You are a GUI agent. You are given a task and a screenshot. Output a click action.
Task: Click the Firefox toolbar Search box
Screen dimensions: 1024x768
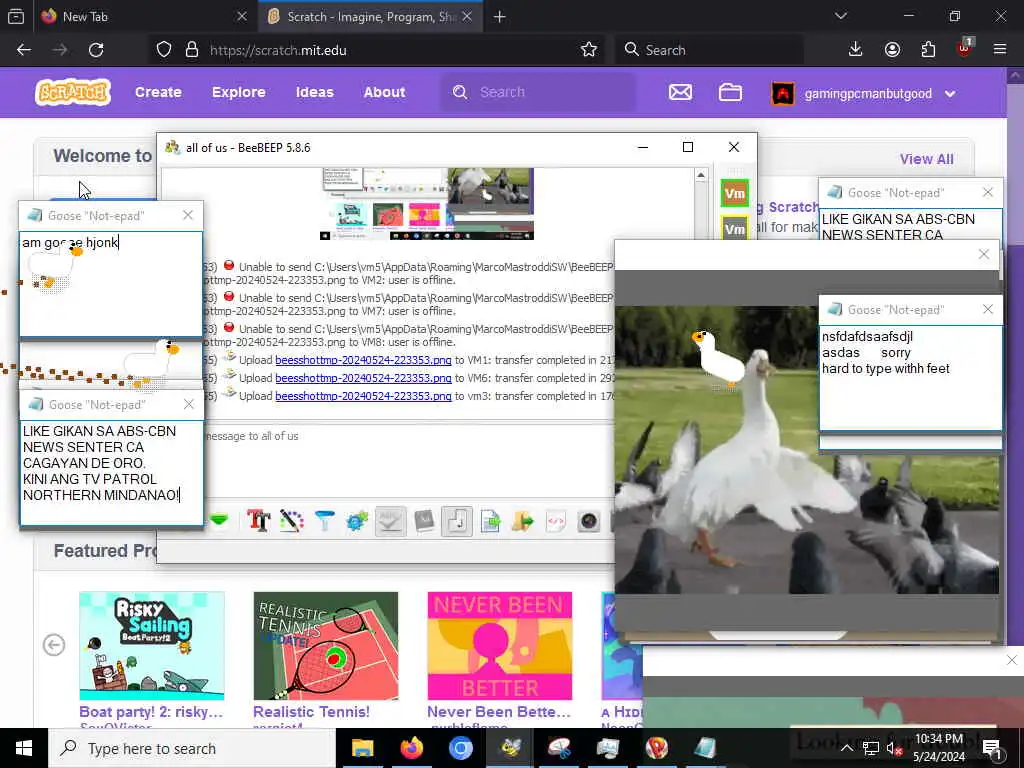[x=709, y=50]
